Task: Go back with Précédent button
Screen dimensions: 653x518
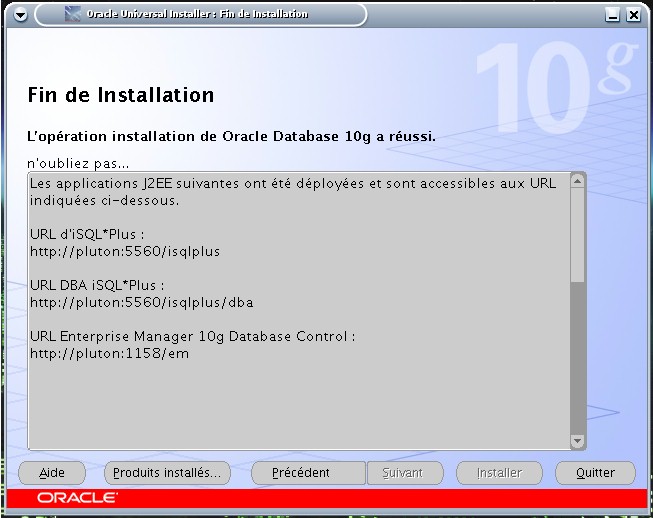Action: (x=308, y=473)
